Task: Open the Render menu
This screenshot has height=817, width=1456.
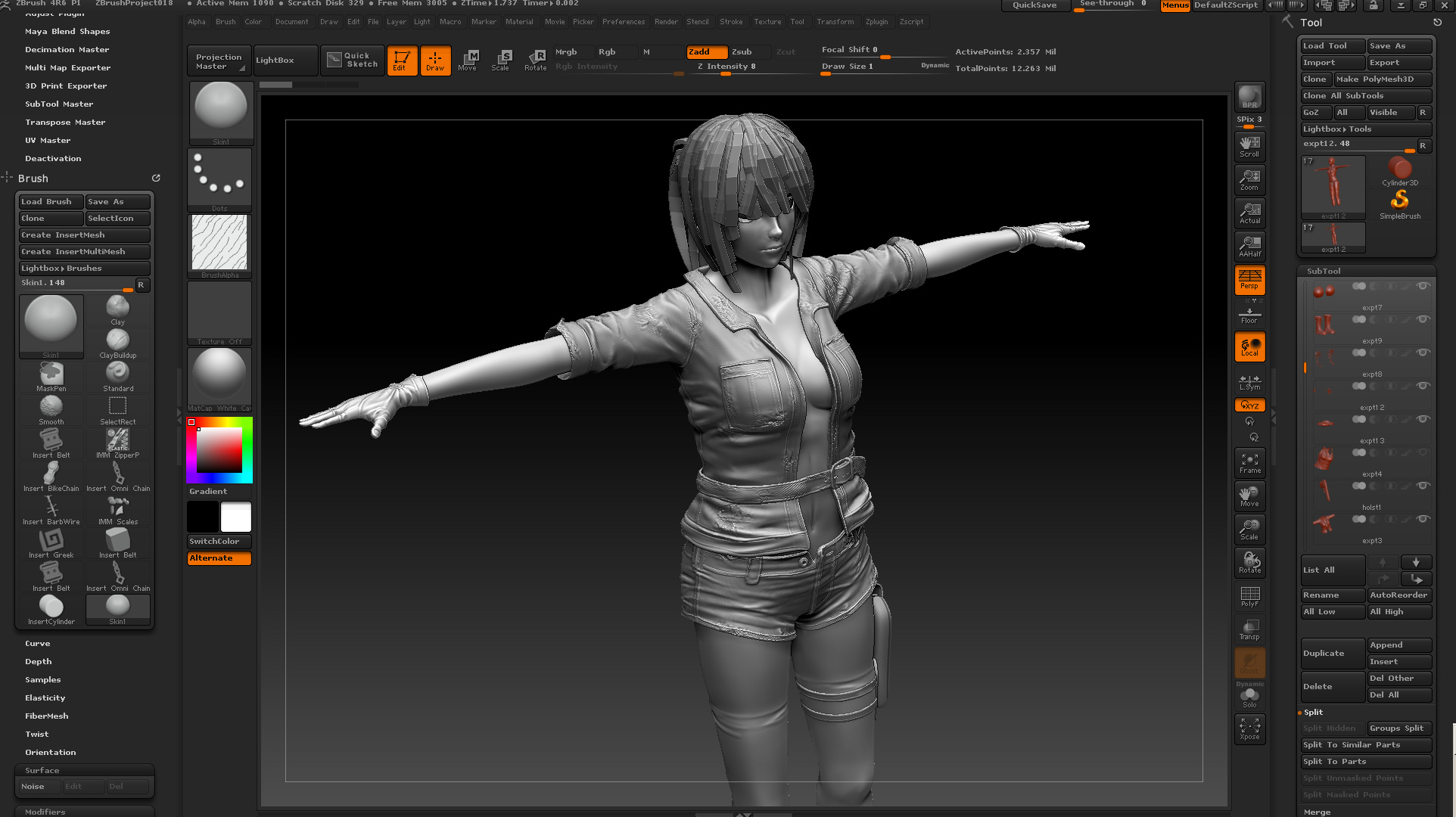Action: pyautogui.click(x=666, y=22)
